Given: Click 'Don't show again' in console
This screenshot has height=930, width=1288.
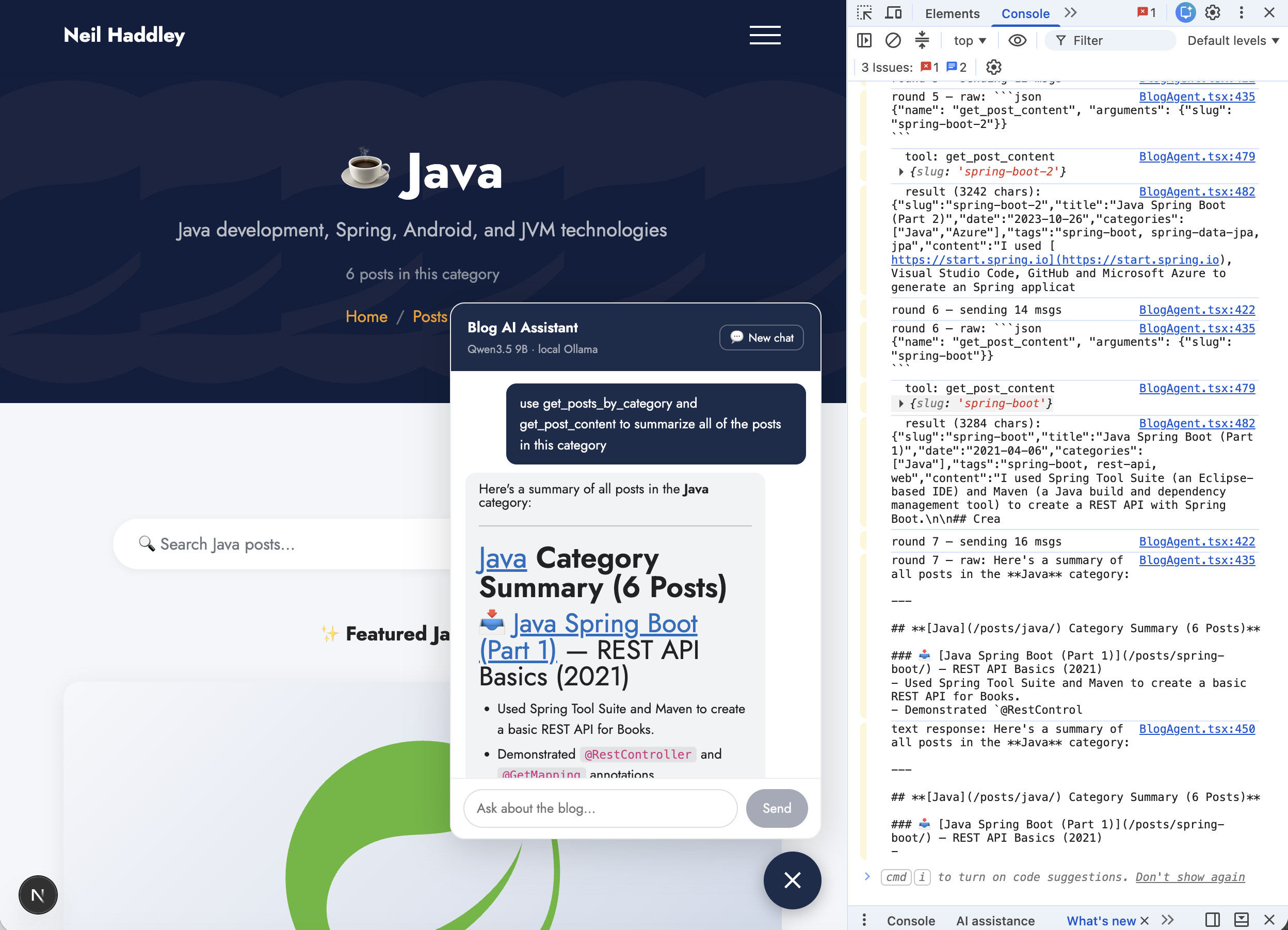Looking at the screenshot, I should [1190, 877].
